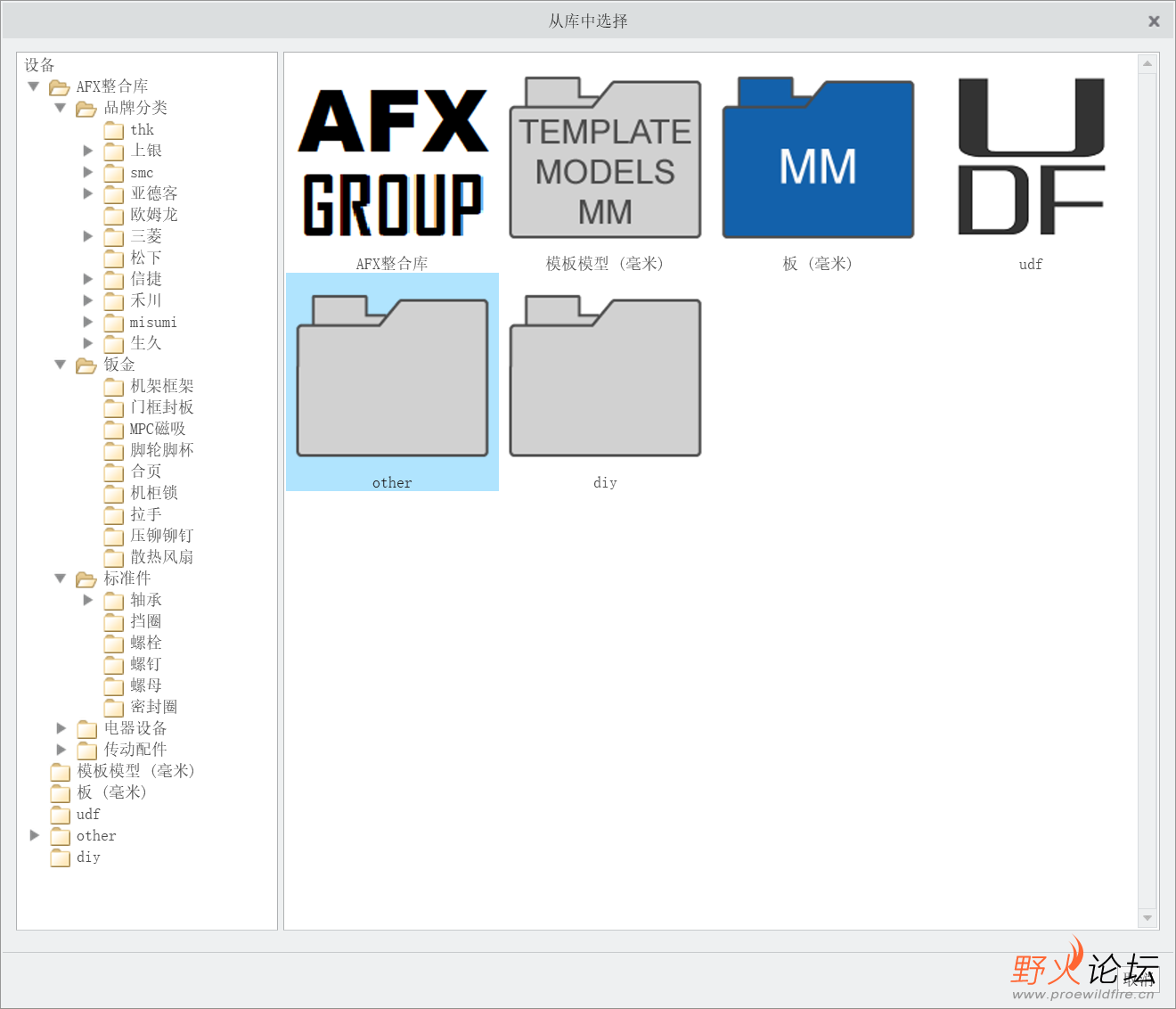The width and height of the screenshot is (1176, 1009).
Task: Select the 亚德客 tree label
Action: 154,193
